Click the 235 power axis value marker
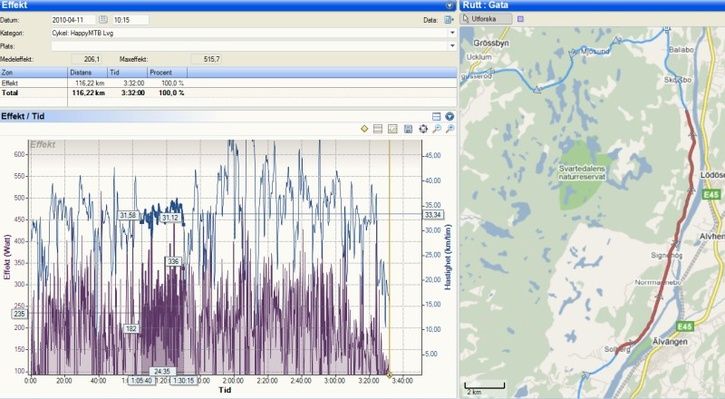 point(19,314)
